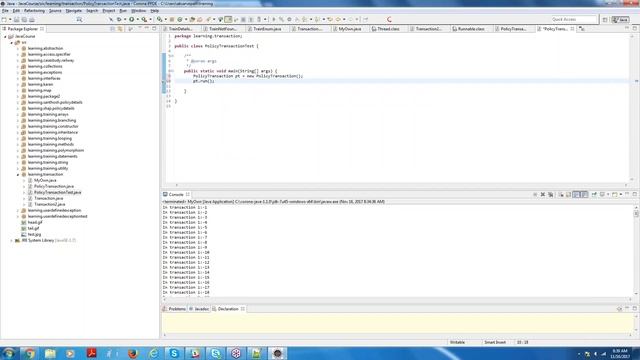Click the Remove Launch icon in Console
The width and height of the screenshot is (640, 360).
(543, 194)
